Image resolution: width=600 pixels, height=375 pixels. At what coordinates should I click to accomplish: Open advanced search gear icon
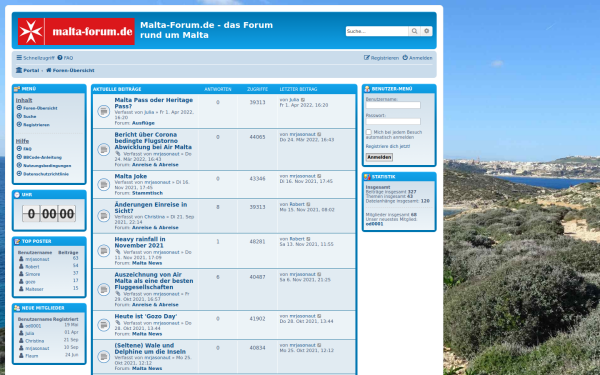coord(427,31)
